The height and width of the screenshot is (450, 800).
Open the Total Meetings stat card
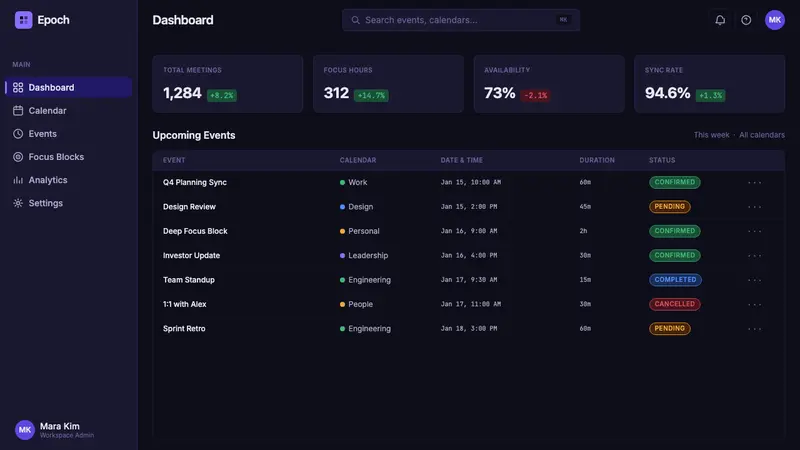(228, 84)
